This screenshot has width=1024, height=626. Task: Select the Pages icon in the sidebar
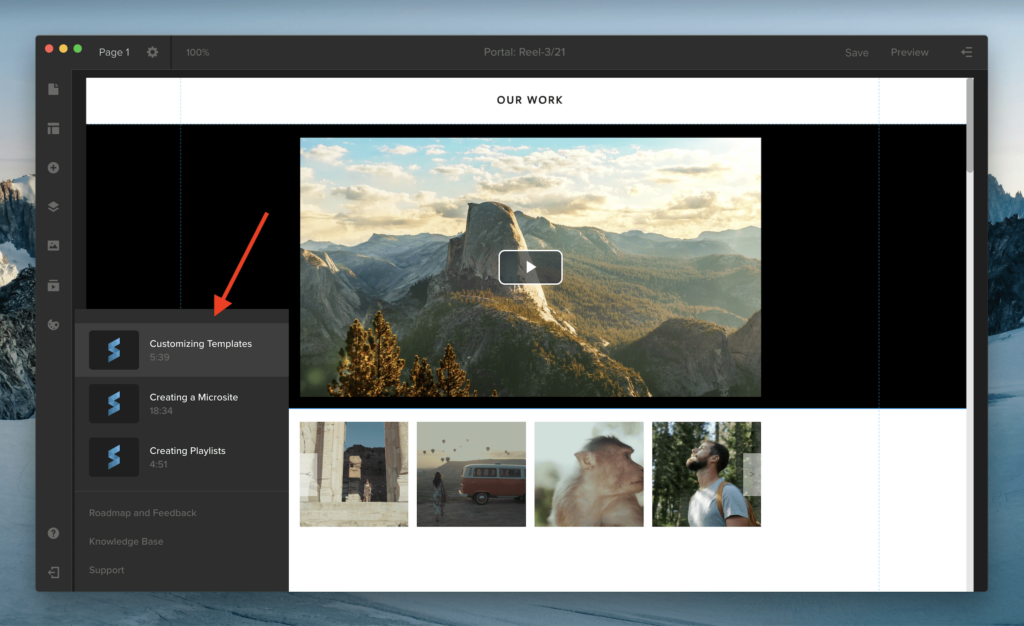pos(53,89)
